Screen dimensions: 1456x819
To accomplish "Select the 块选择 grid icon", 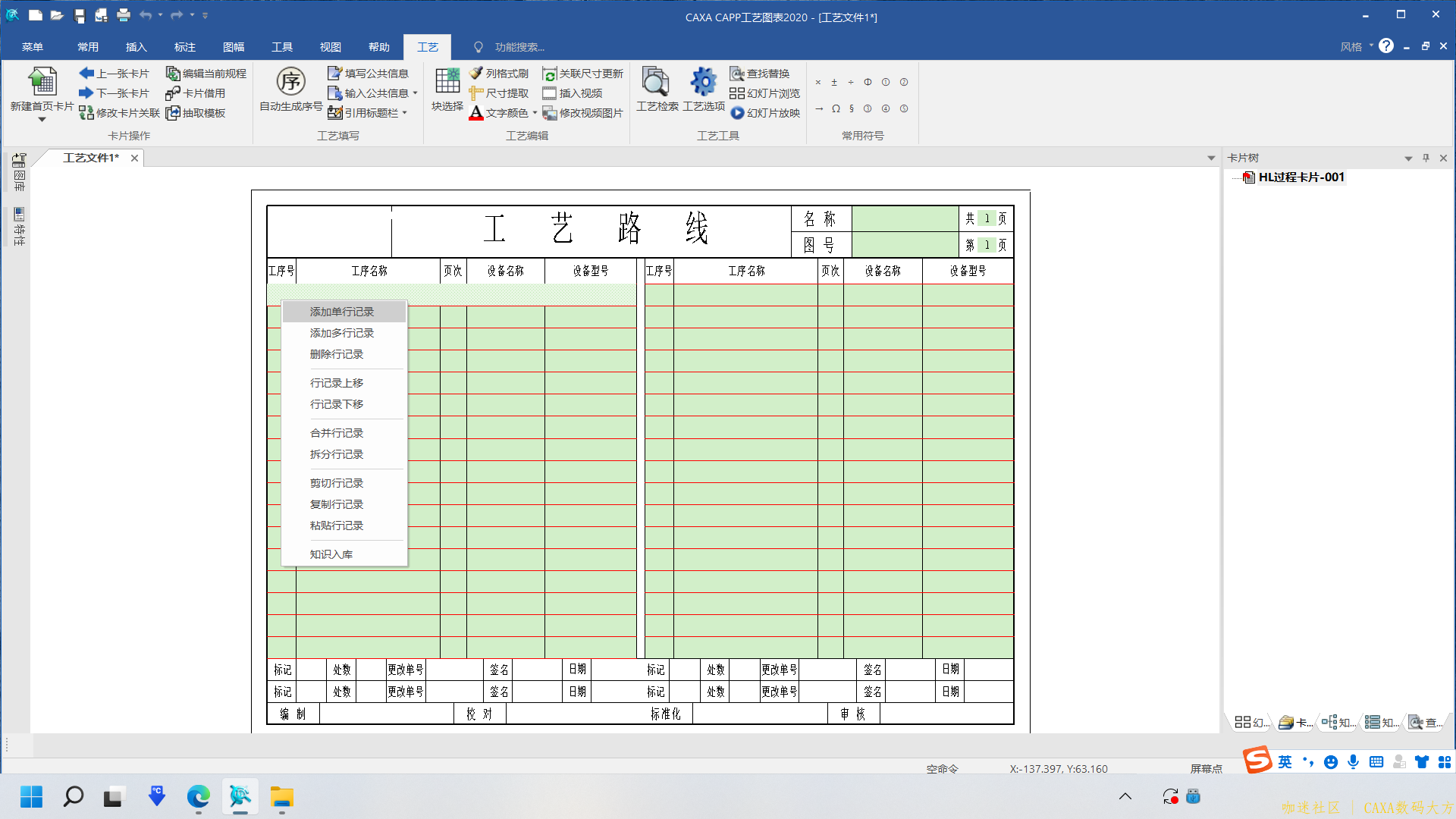I will click(447, 82).
